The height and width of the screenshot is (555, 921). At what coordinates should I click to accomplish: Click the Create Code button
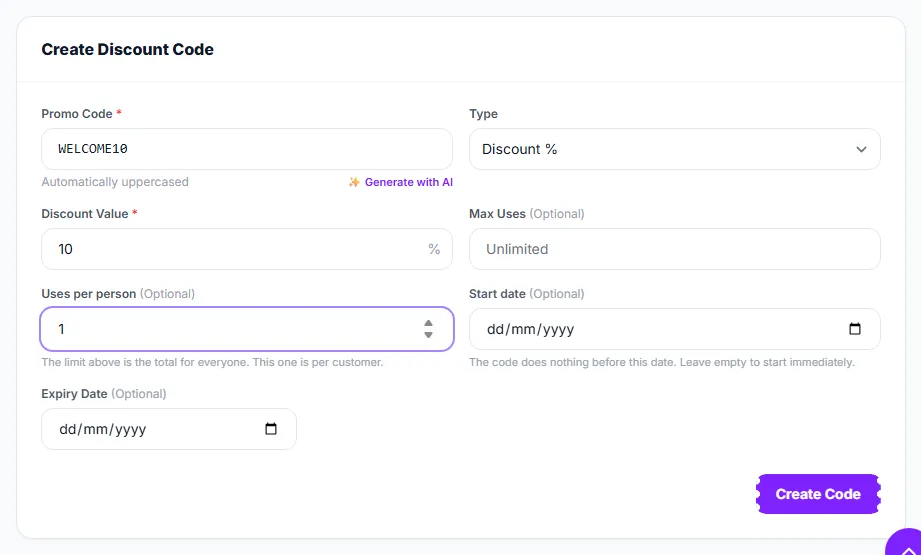pos(818,494)
